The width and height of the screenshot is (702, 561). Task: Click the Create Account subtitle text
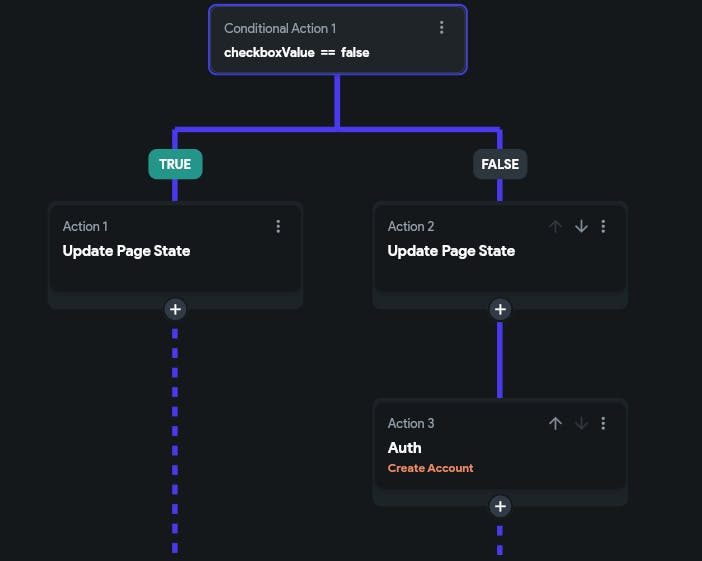coord(430,468)
